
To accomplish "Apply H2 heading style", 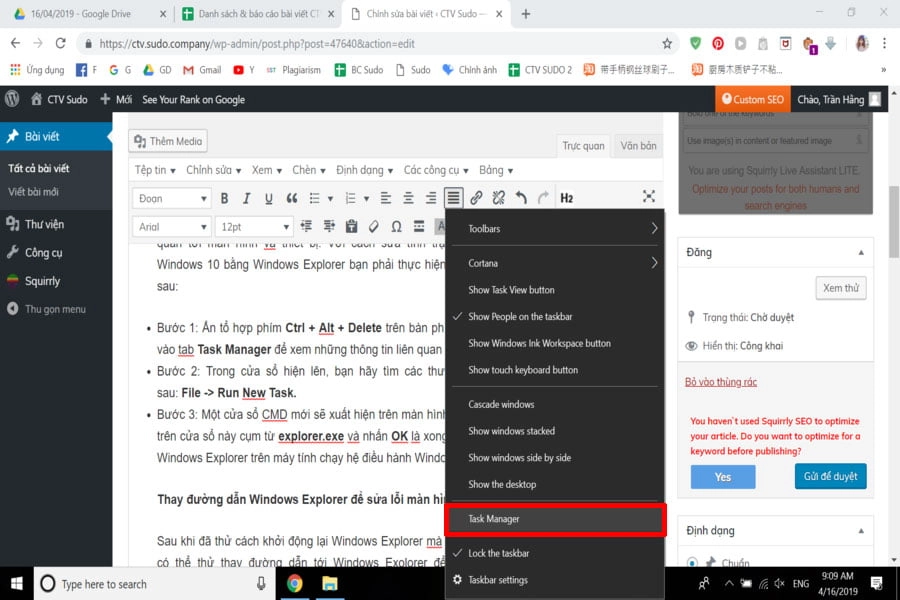I will point(566,198).
